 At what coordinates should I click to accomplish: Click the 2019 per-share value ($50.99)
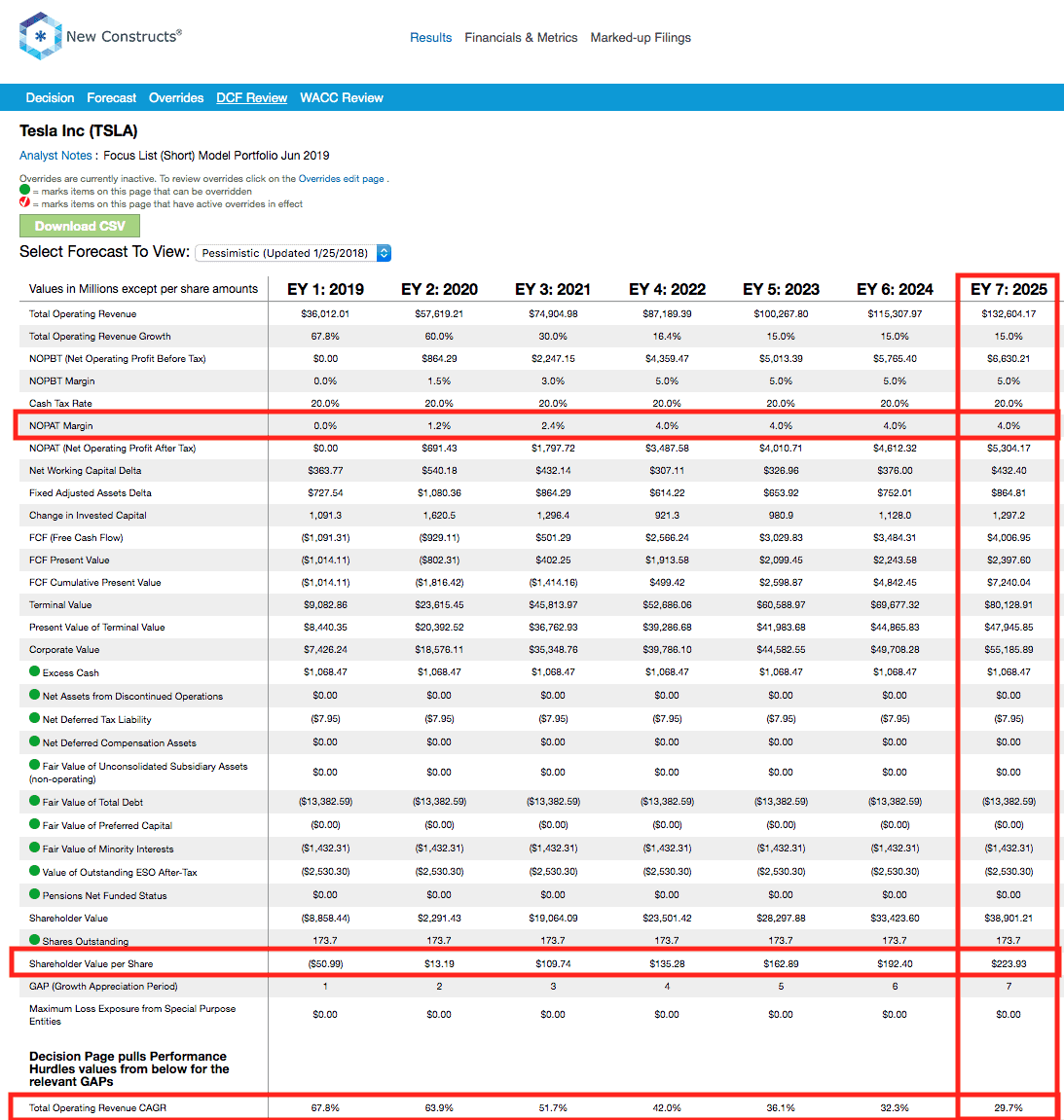(325, 963)
